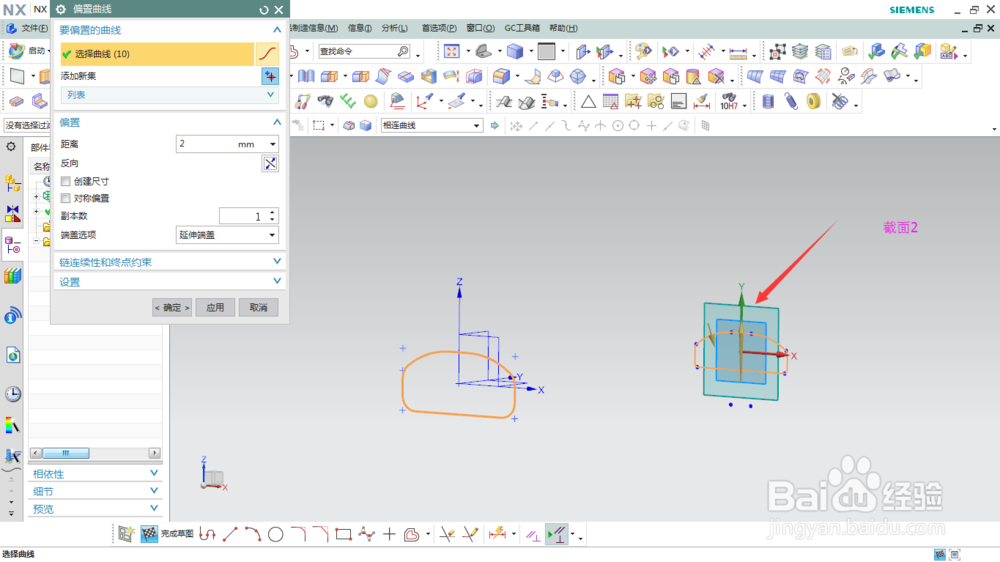Viewport: 1000px width, 562px height.
Task: Expand the 列表 list section
Action: pyautogui.click(x=169, y=95)
